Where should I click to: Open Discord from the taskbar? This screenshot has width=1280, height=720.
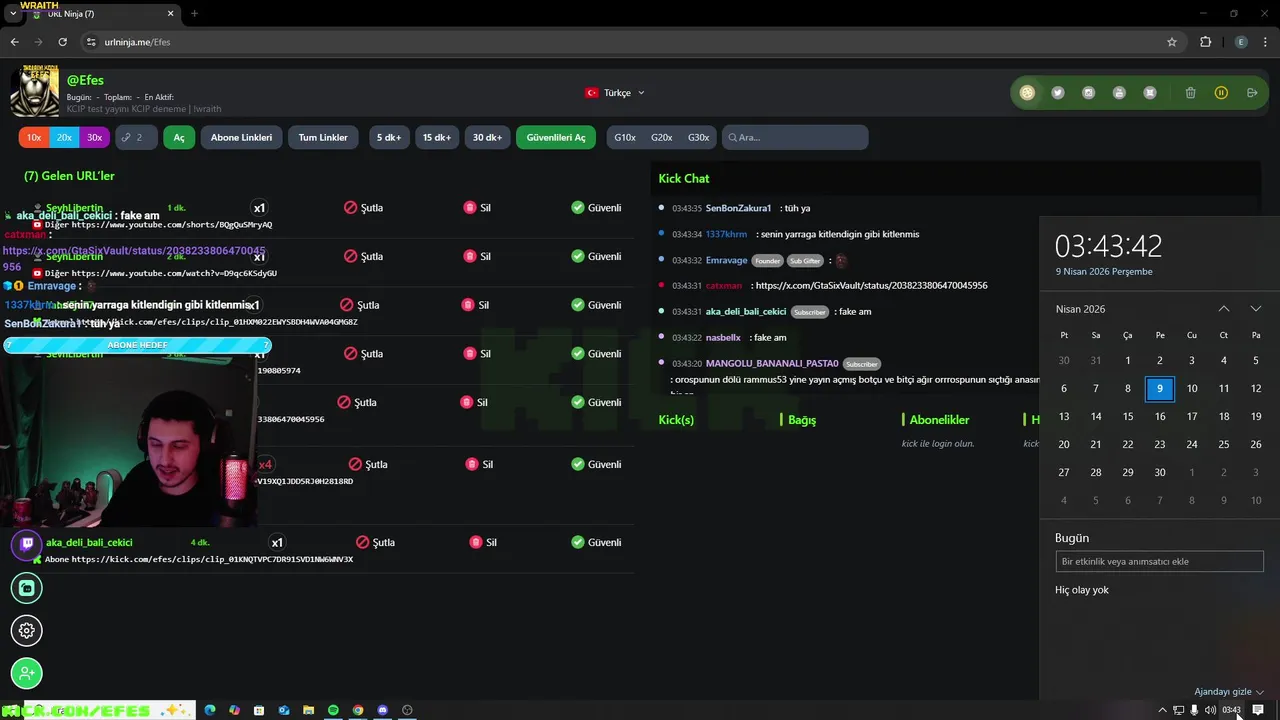(382, 710)
